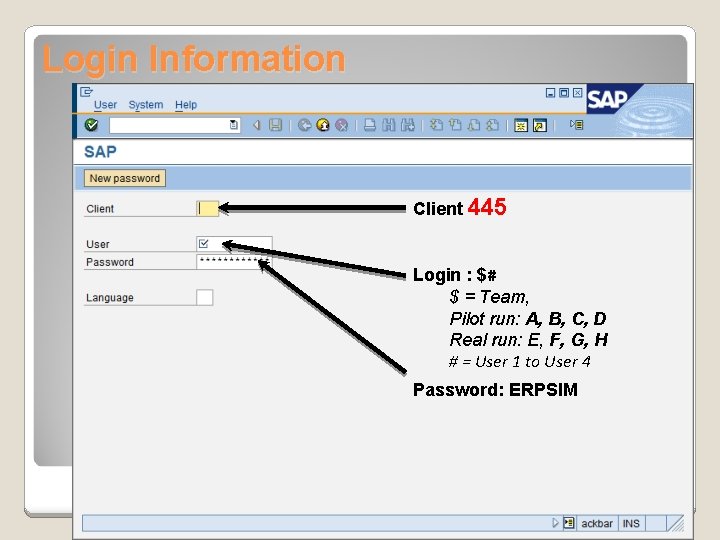Open the Help menu
Image resolution: width=720 pixels, height=540 pixels.
pyautogui.click(x=186, y=105)
